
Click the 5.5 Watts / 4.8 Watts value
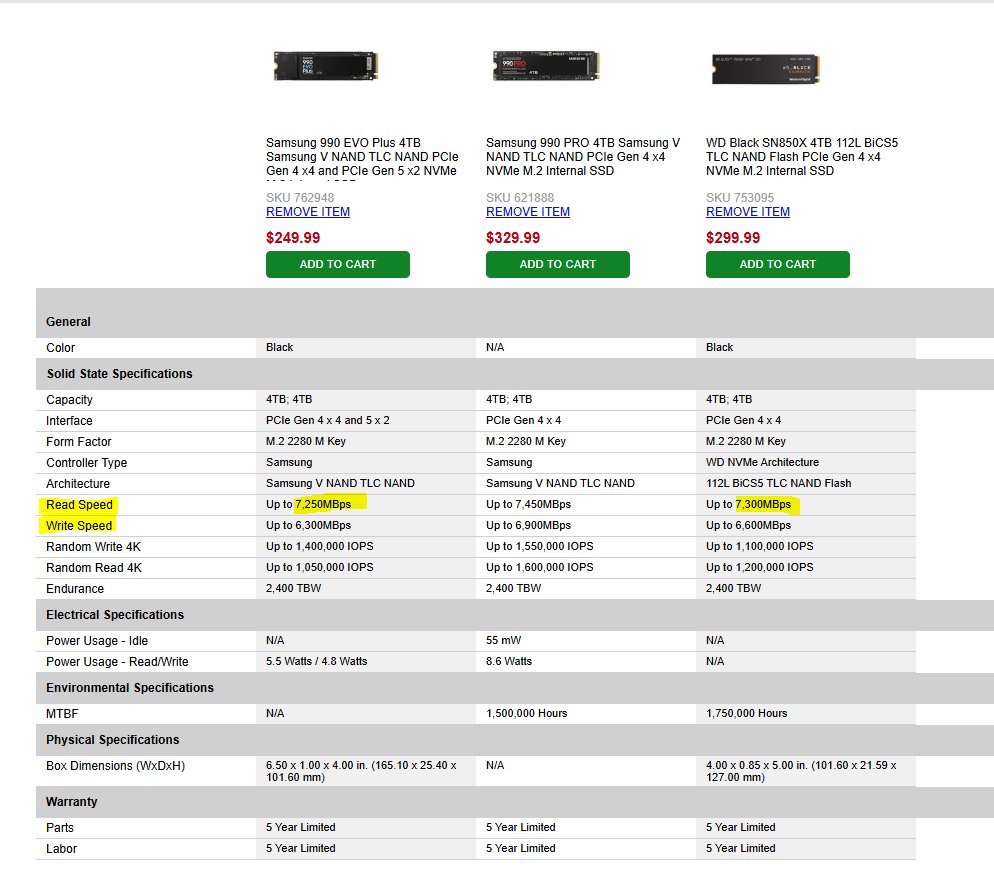(316, 661)
